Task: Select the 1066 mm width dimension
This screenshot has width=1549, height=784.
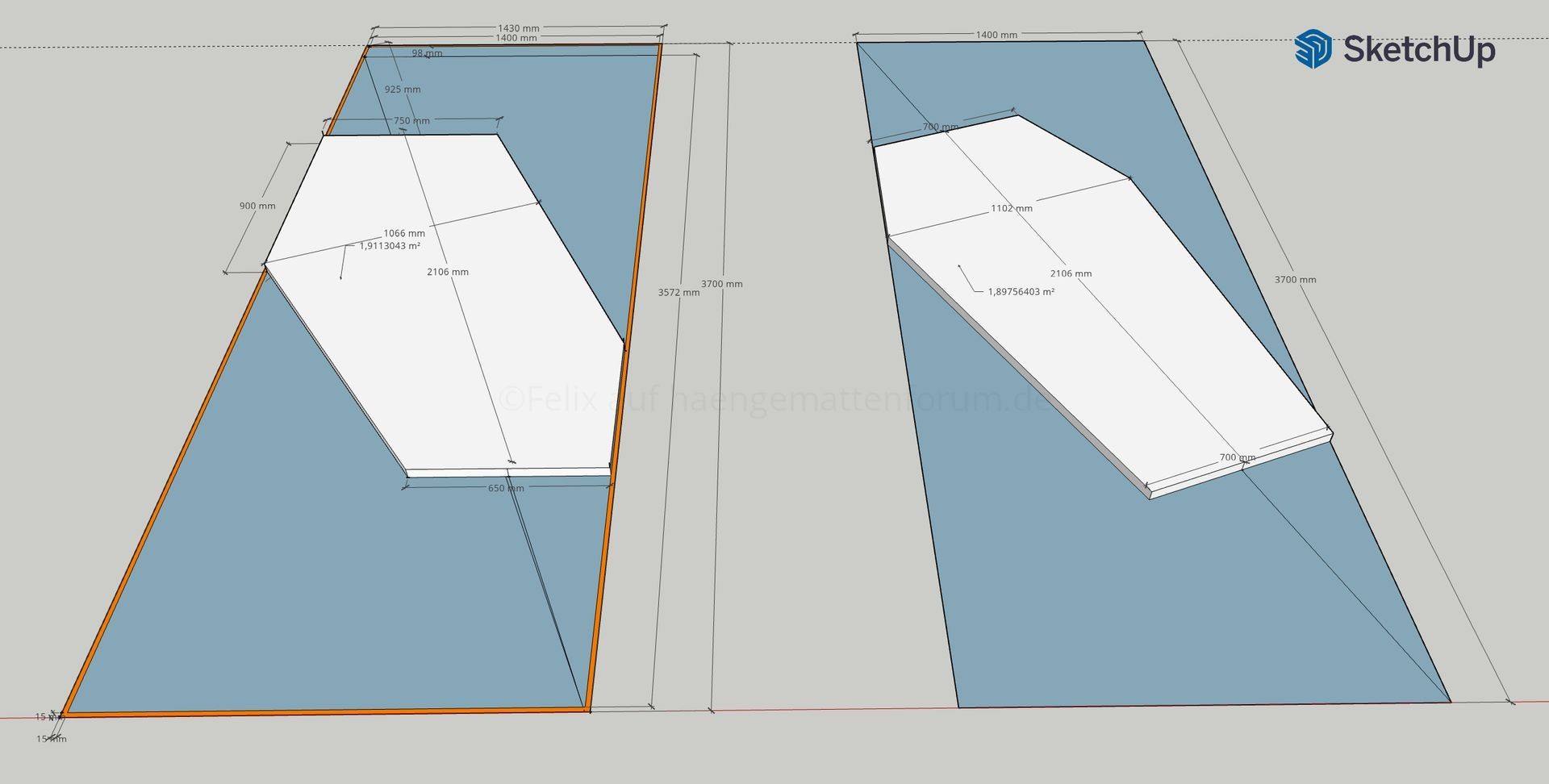Action: (x=403, y=233)
